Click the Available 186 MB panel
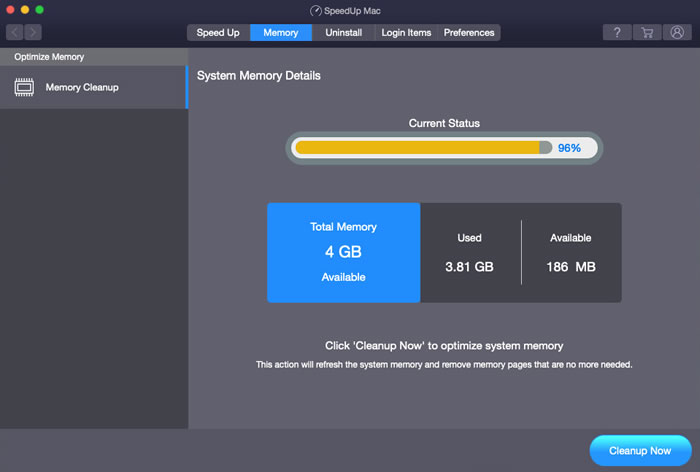 571,253
